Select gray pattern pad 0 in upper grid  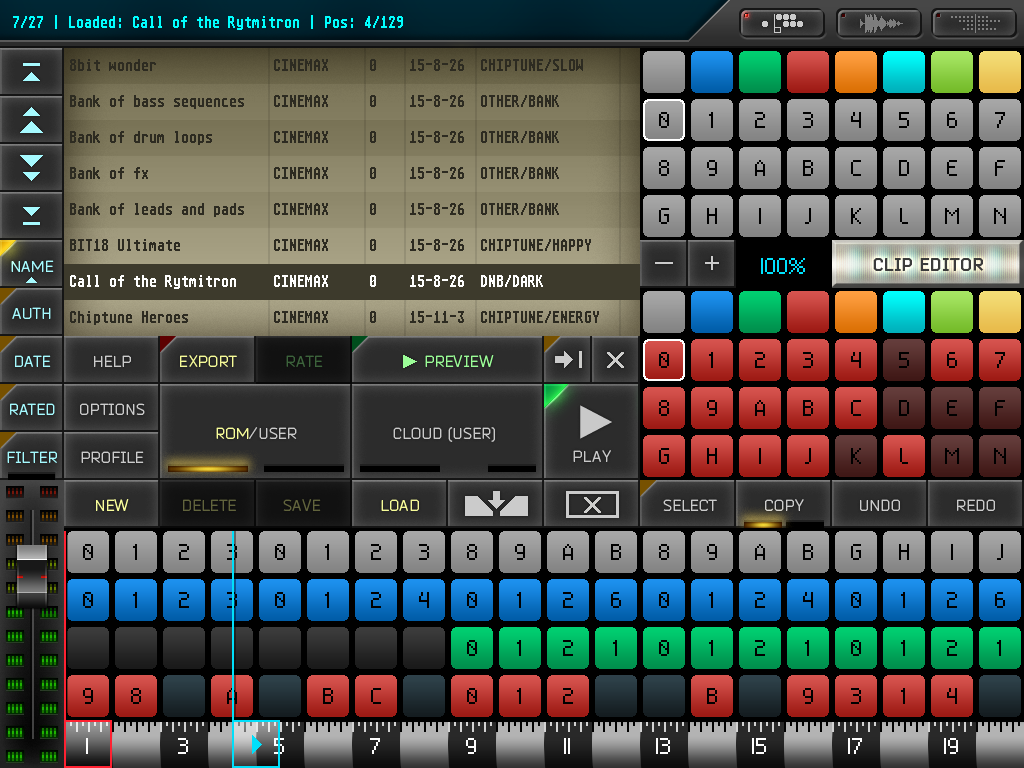tap(664, 120)
